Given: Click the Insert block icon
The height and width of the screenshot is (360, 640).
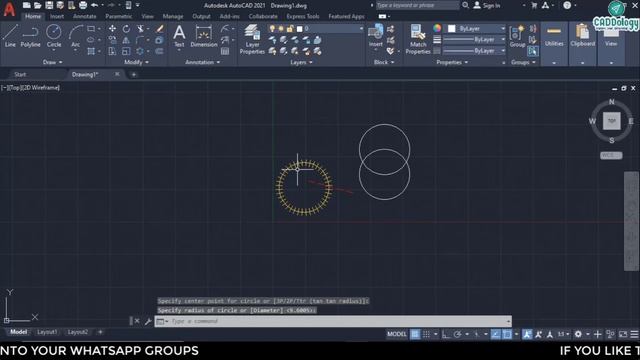Looking at the screenshot, I should pos(376,35).
